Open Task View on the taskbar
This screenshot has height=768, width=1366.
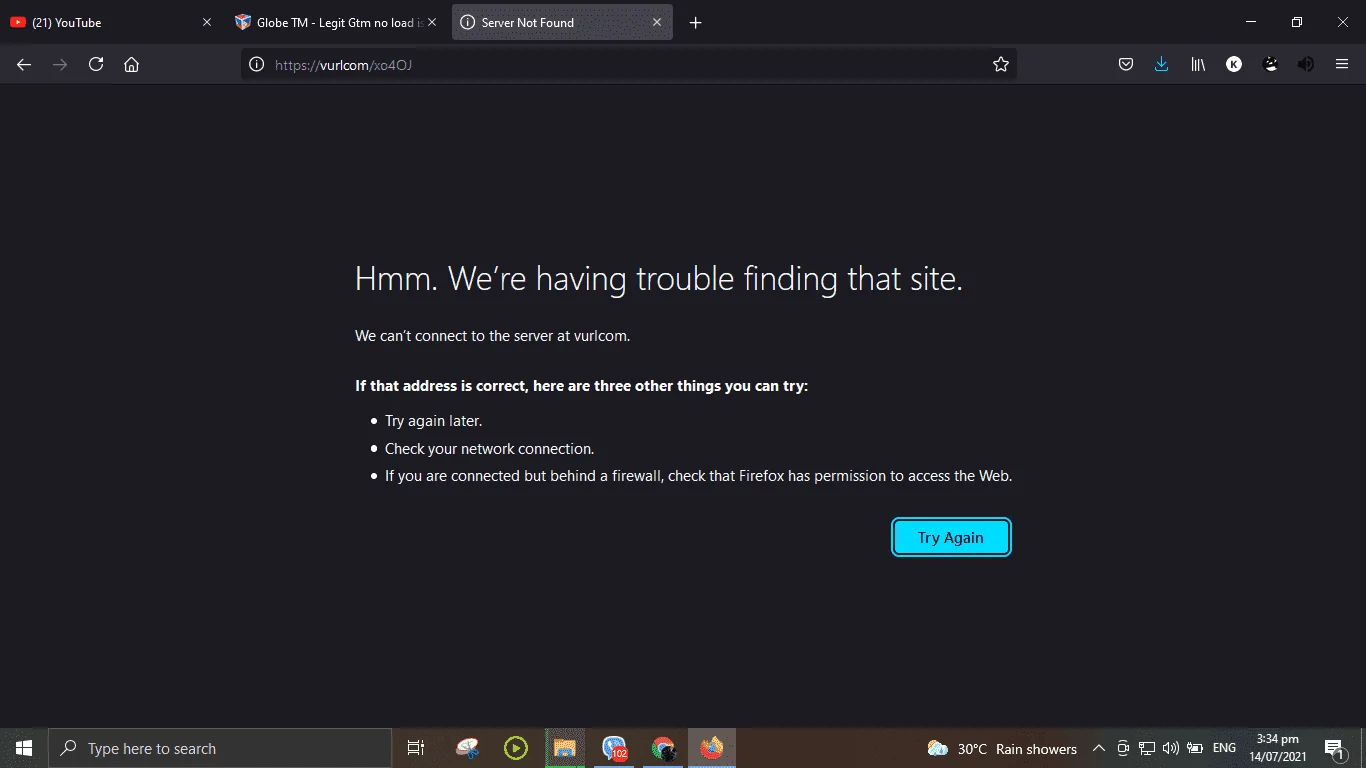(x=416, y=748)
